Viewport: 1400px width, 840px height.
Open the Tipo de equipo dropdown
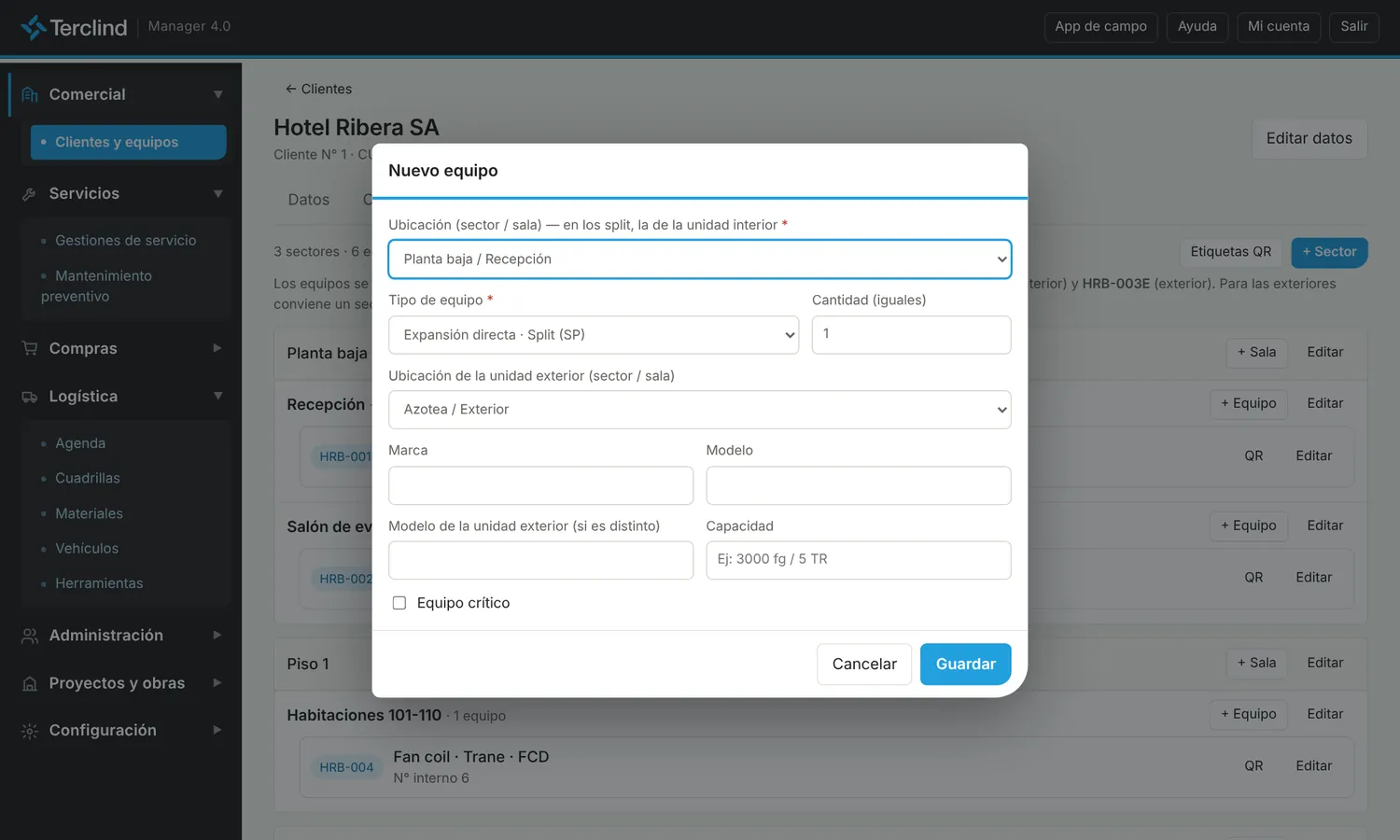[594, 335]
